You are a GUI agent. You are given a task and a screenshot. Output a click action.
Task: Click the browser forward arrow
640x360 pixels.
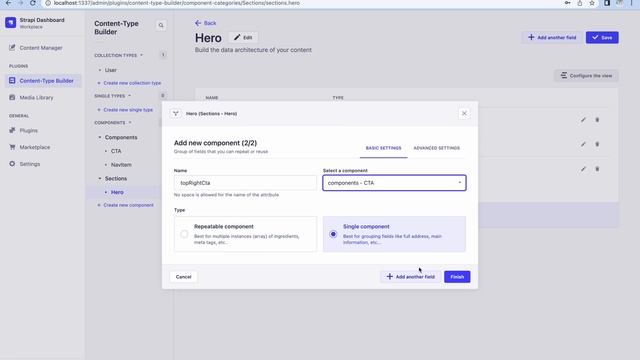20,3
